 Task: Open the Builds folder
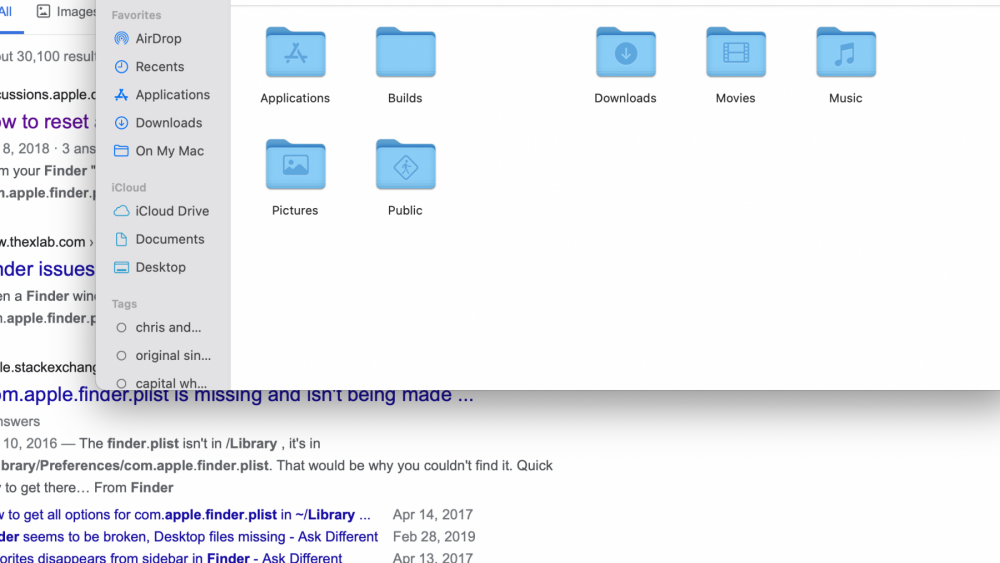406,52
